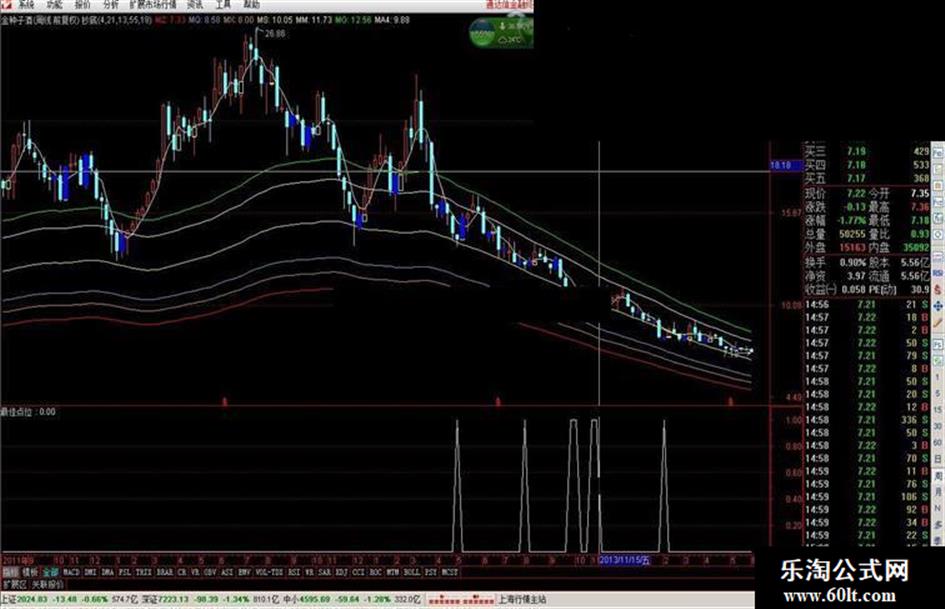Open the 扩展市场行情 menu
The width and height of the screenshot is (945, 609).
pyautogui.click(x=153, y=4)
